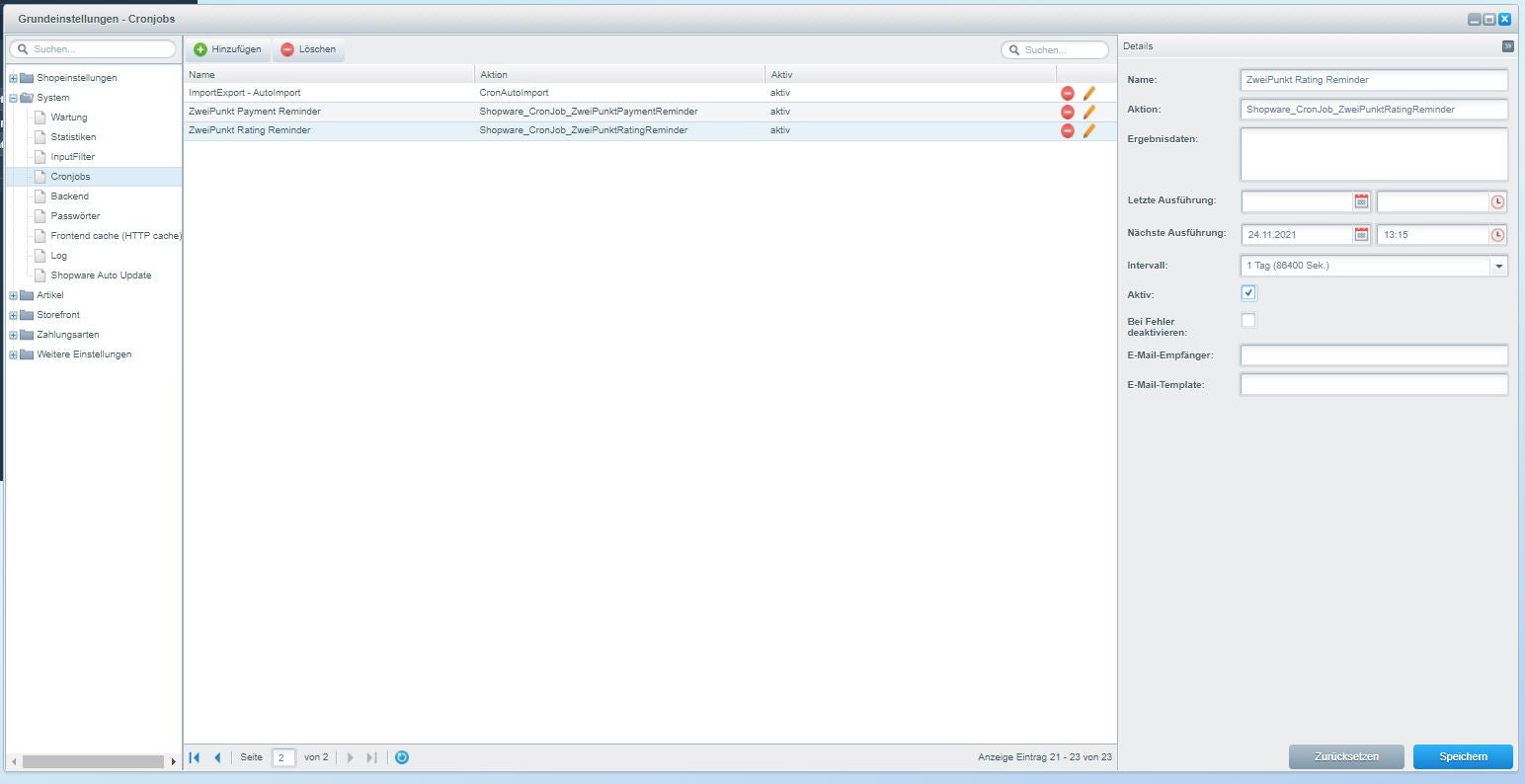Select the ZweiPunkt Rating Reminder name cell

329,130
